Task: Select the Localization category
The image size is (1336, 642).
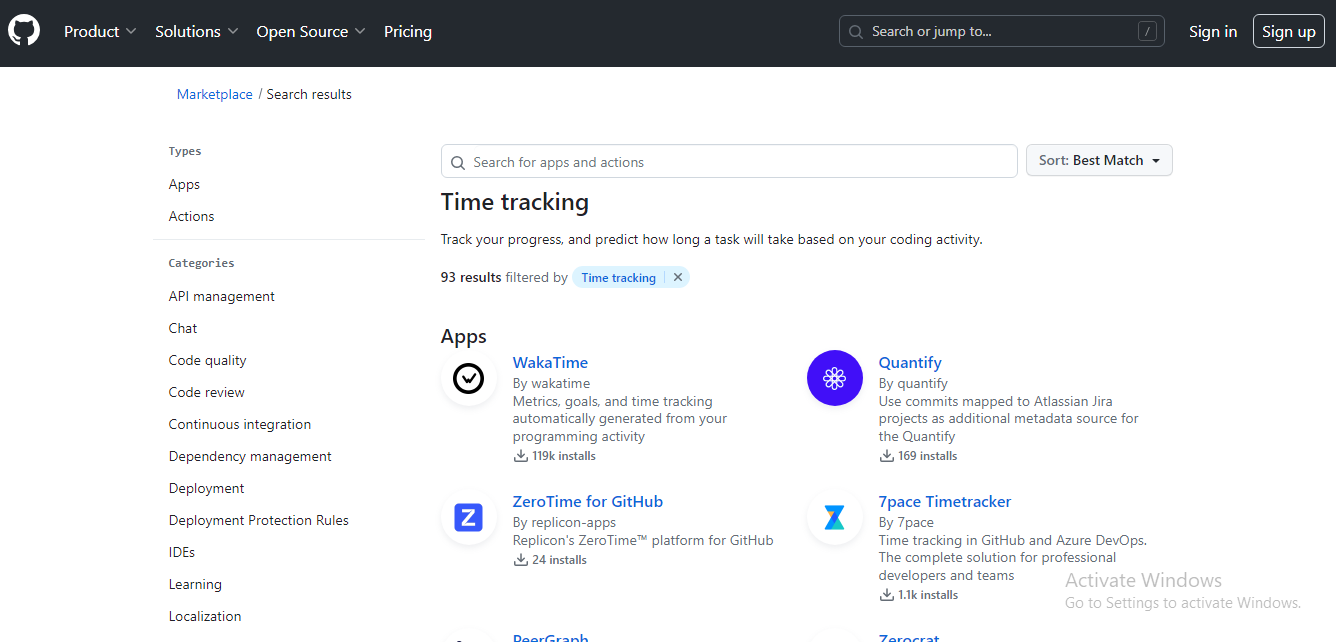Action: pyautogui.click(x=205, y=616)
